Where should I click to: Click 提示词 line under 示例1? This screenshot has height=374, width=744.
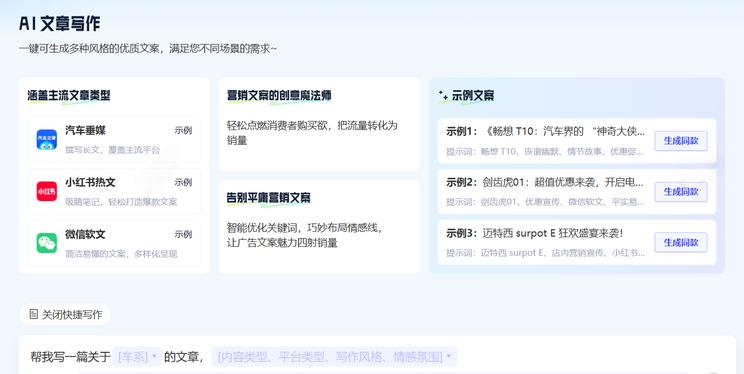545,152
